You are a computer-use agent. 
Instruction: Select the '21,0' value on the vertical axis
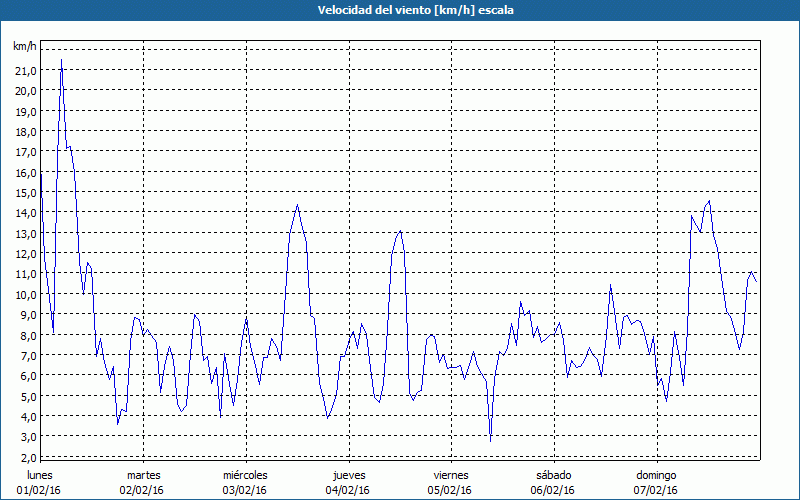(24, 70)
